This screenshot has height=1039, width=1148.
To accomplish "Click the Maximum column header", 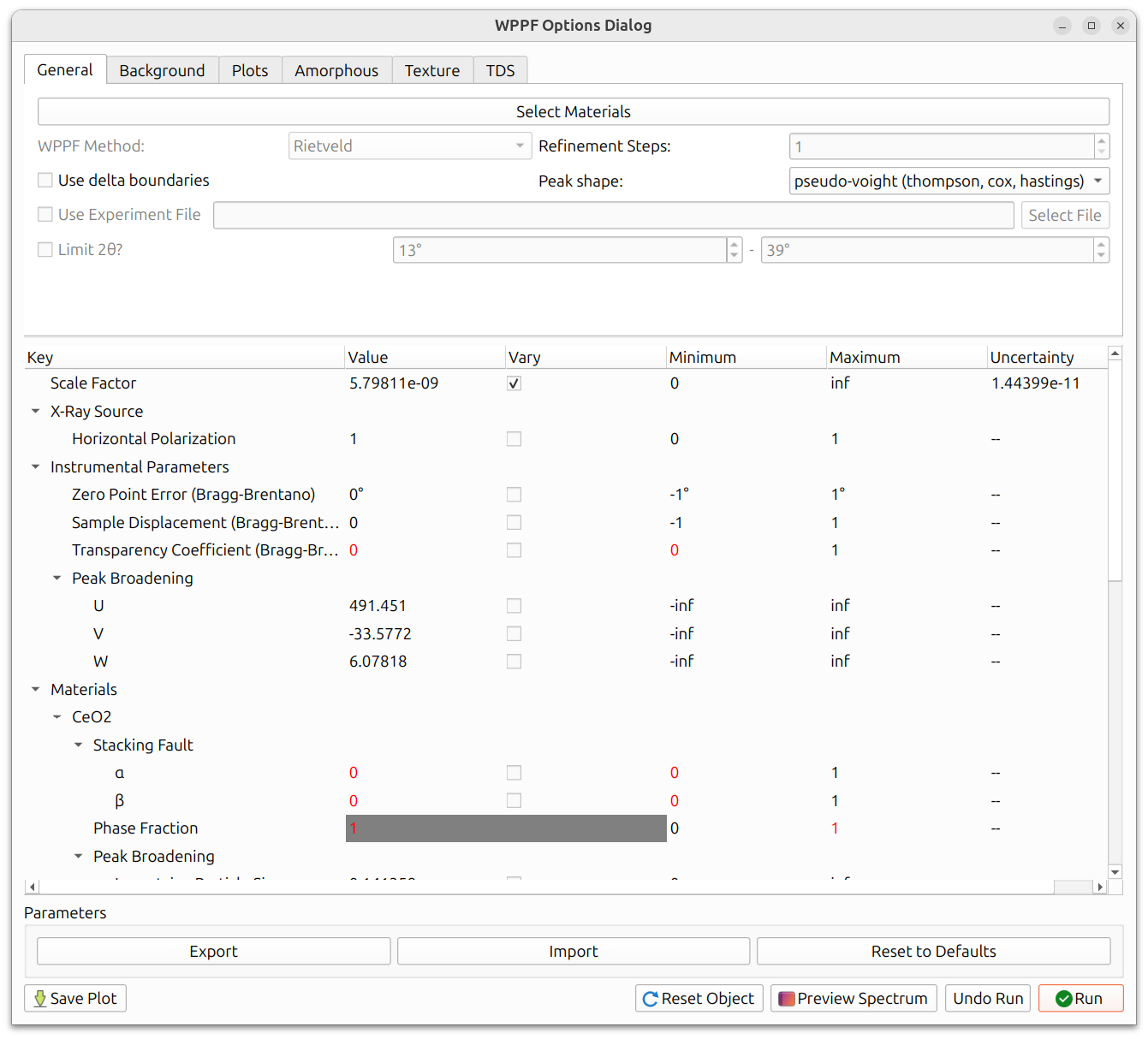I will [x=907, y=358].
